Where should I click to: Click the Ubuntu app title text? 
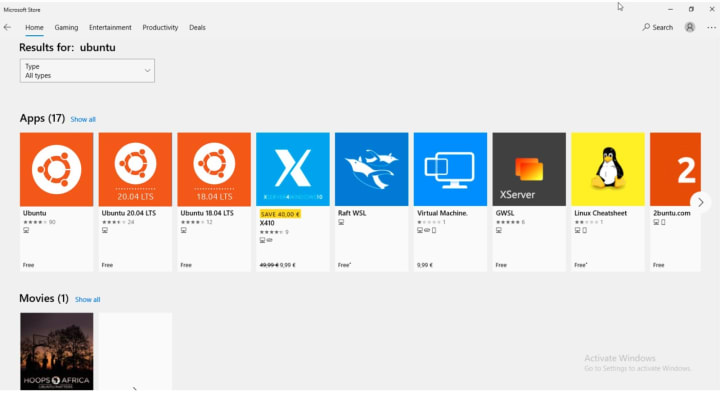pyautogui.click(x=34, y=213)
